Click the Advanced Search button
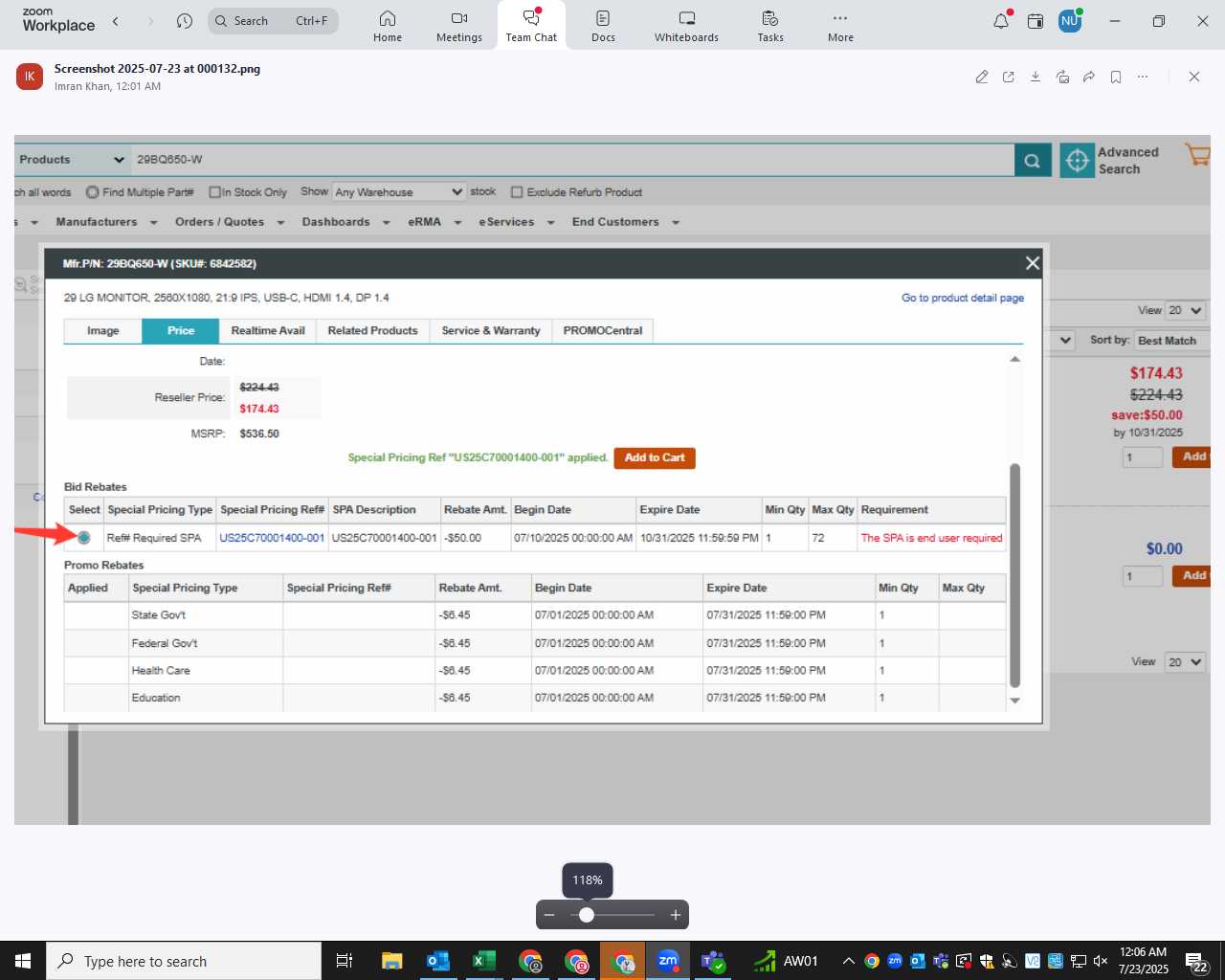The width and height of the screenshot is (1225, 980). pyautogui.click(x=1110, y=161)
